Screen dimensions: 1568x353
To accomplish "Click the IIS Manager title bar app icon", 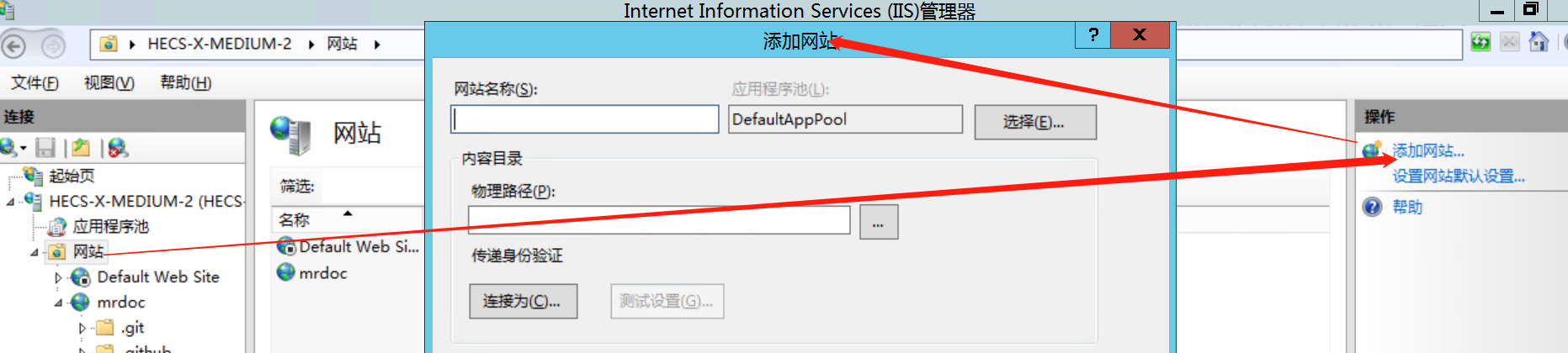I will pyautogui.click(x=8, y=10).
